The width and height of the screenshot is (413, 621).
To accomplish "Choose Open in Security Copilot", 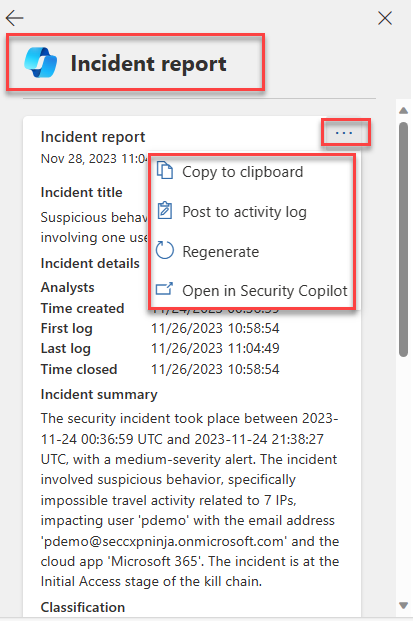I will pyautogui.click(x=265, y=291).
